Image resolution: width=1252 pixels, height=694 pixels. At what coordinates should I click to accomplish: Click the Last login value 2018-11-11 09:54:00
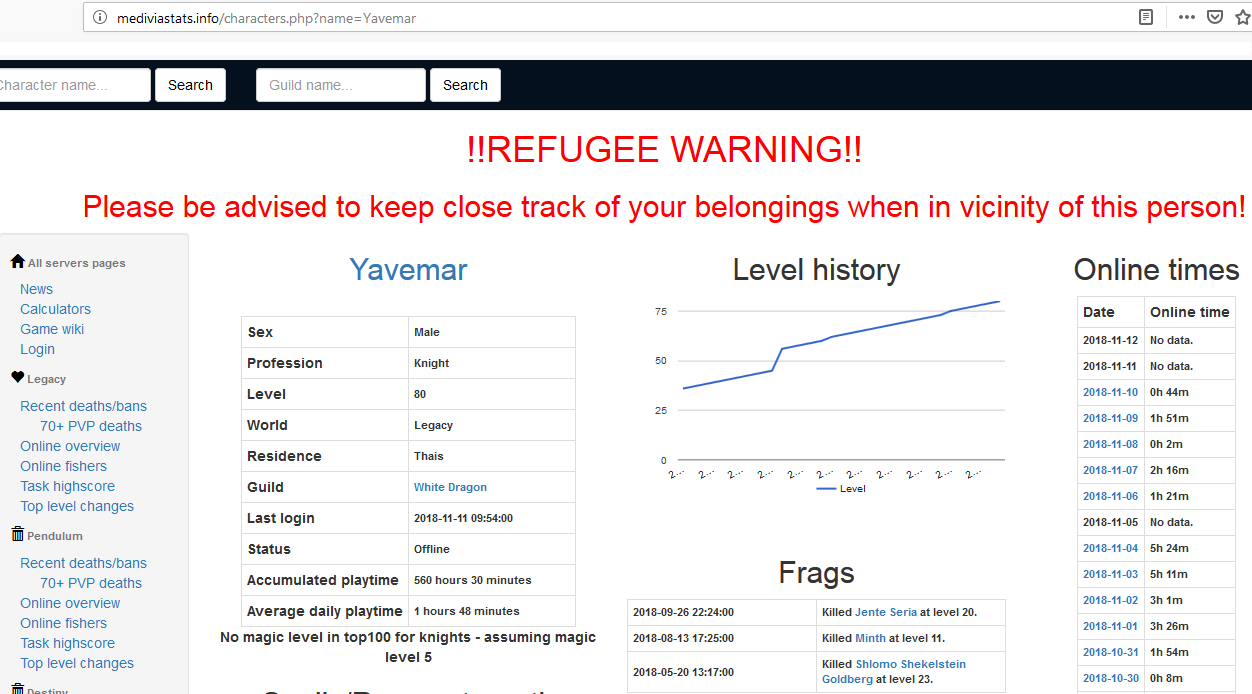tap(463, 518)
